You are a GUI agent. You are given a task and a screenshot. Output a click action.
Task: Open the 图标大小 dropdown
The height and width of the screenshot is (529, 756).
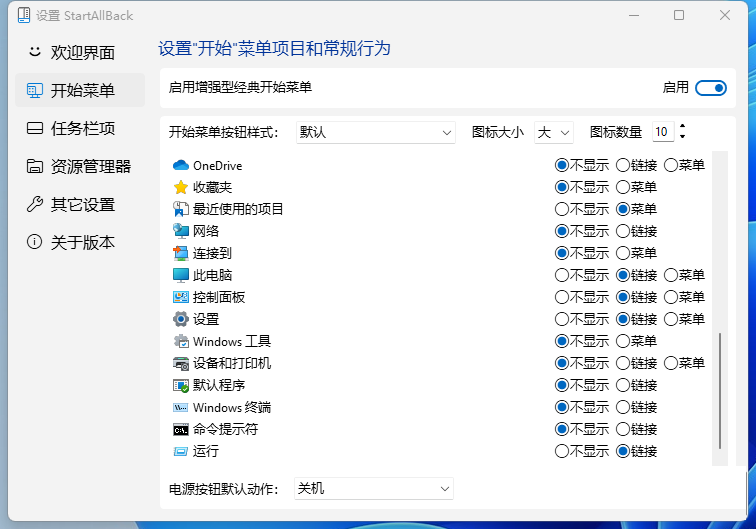[x=554, y=132]
